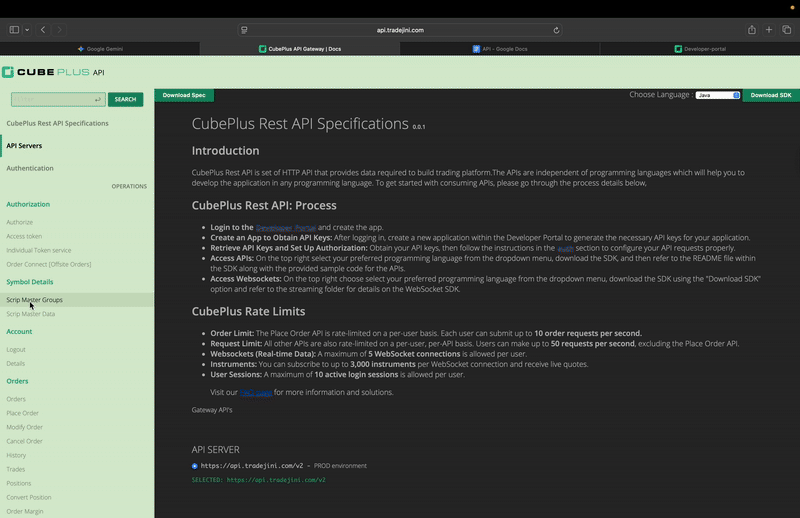Image resolution: width=800 pixels, height=518 pixels.
Task: Toggle the Safari sidebar icon
Action: point(14,30)
